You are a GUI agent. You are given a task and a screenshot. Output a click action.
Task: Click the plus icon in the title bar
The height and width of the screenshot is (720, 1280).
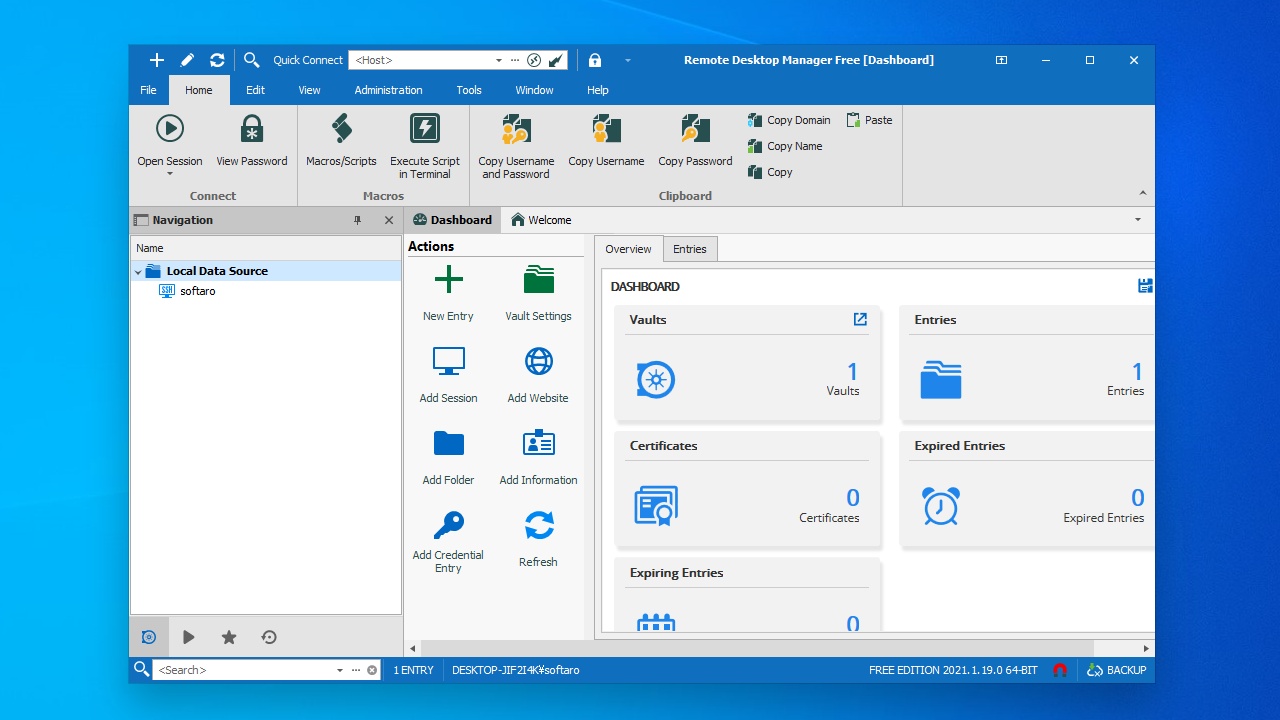click(157, 60)
